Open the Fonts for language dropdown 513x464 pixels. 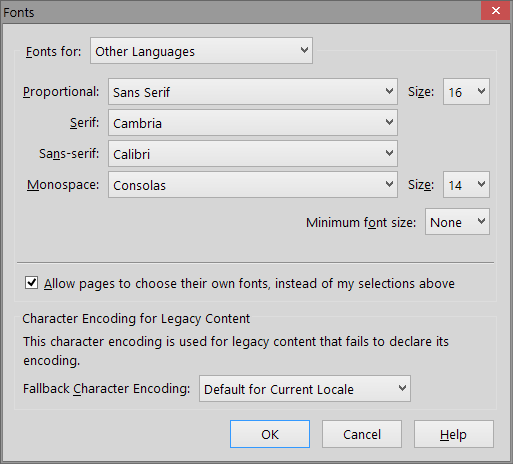point(201,51)
